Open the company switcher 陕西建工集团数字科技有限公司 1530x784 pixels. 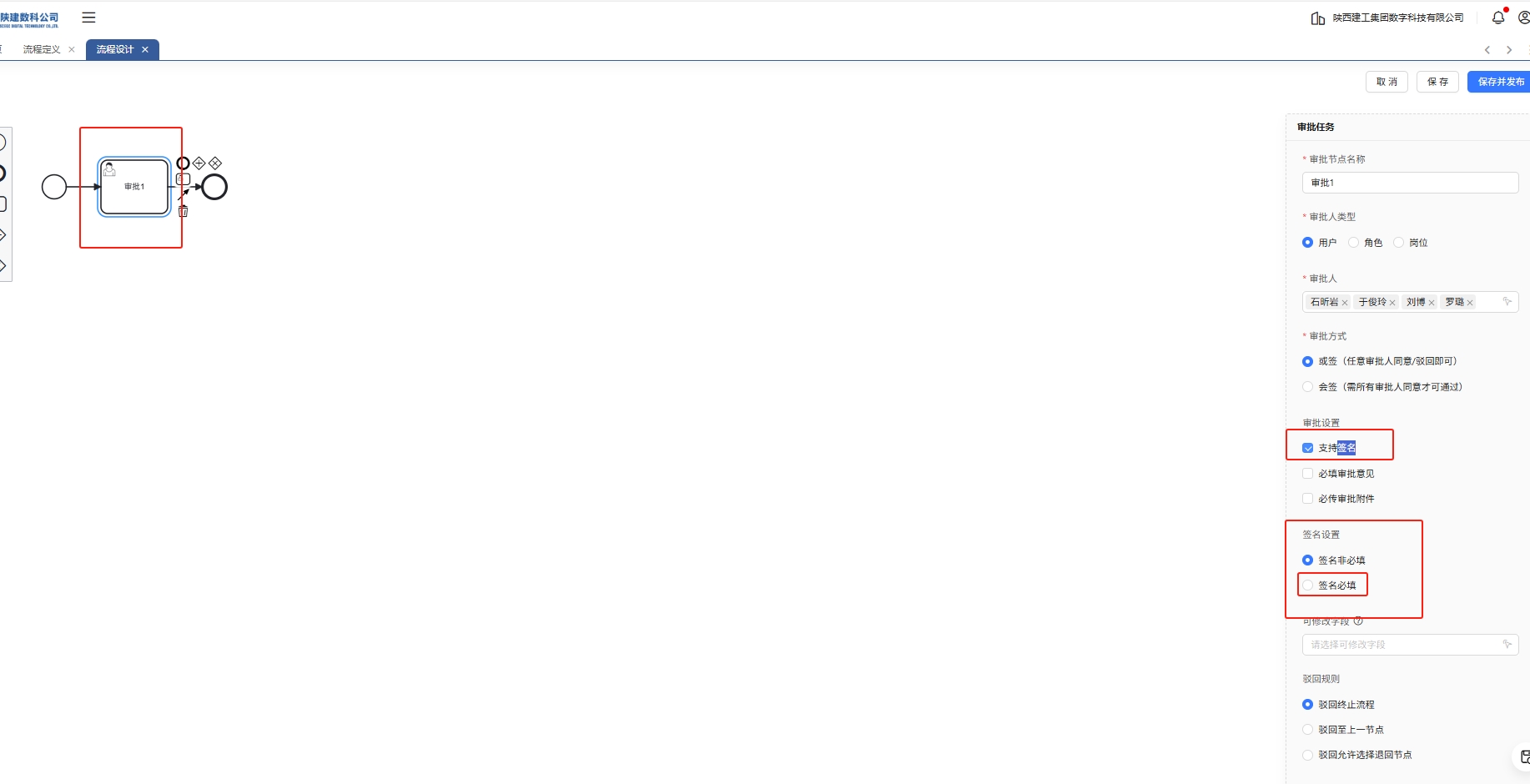tap(1388, 18)
